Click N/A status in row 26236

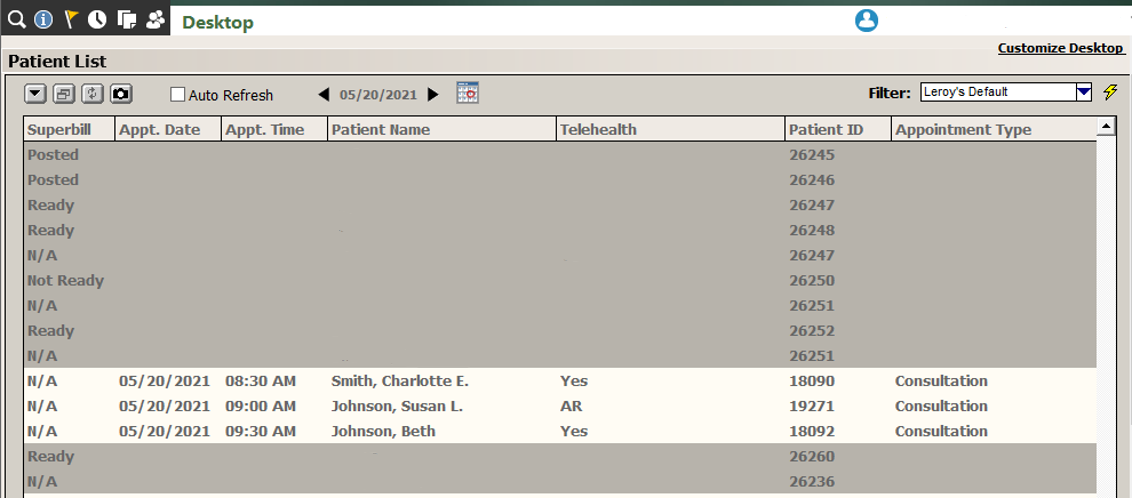pyautogui.click(x=42, y=481)
